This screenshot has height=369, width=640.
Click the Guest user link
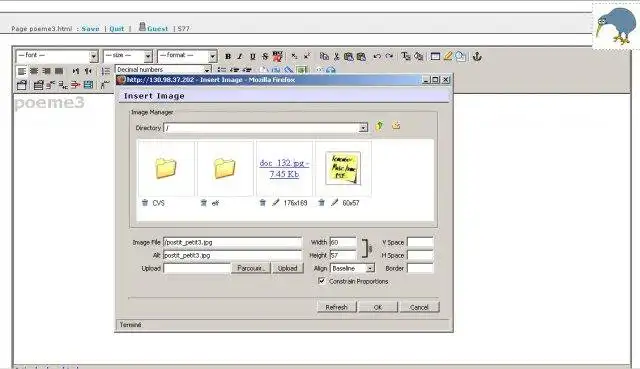pyautogui.click(x=157, y=29)
